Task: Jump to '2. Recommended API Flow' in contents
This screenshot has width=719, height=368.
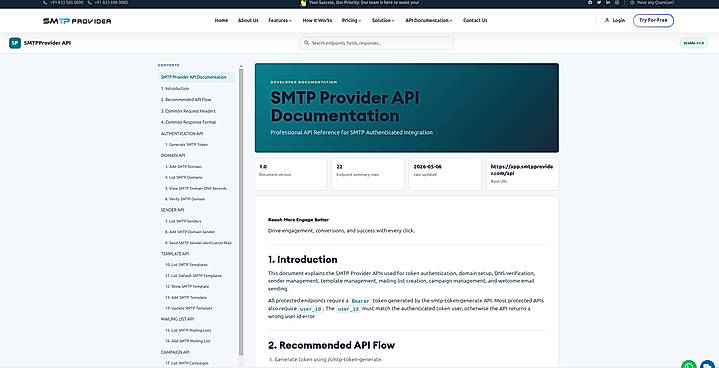Action: click(186, 99)
